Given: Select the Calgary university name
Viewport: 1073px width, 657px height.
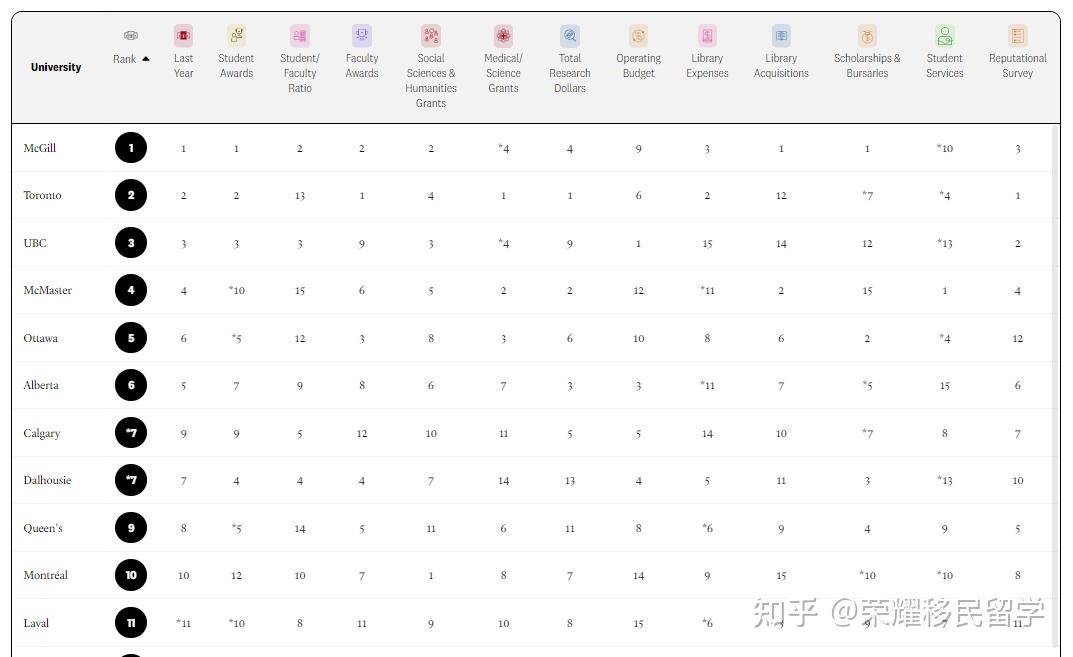Looking at the screenshot, I should pos(42,433).
